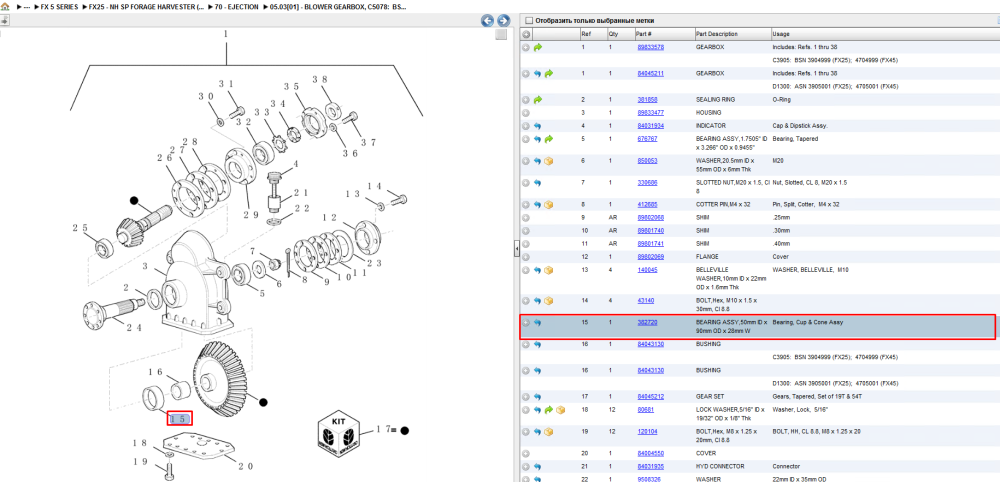Open package icon for part 120104
The image size is (1000, 482).
click(x=548, y=432)
